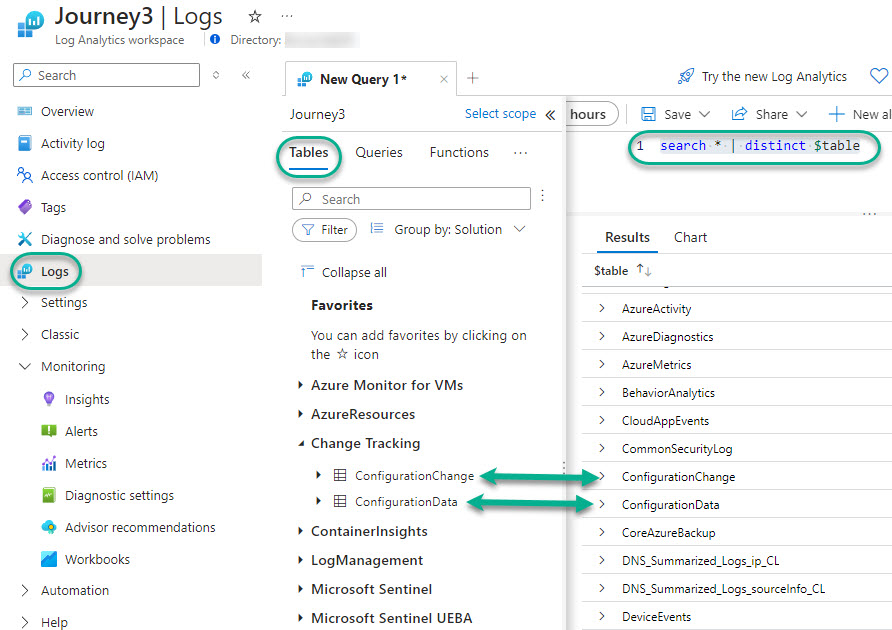Collapse the tables side pane with double chevron
Image resolution: width=892 pixels, height=630 pixels.
[x=550, y=115]
